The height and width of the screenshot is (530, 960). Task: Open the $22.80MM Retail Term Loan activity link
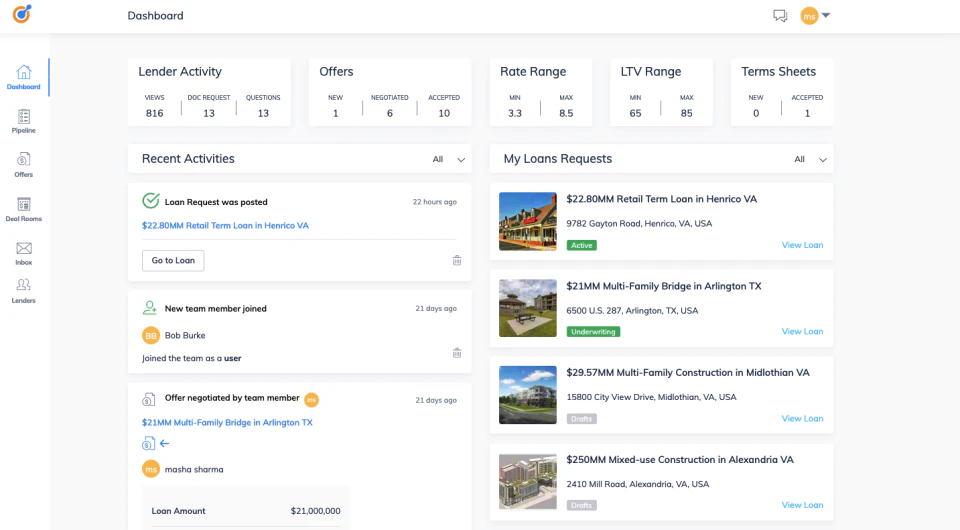tap(225, 225)
